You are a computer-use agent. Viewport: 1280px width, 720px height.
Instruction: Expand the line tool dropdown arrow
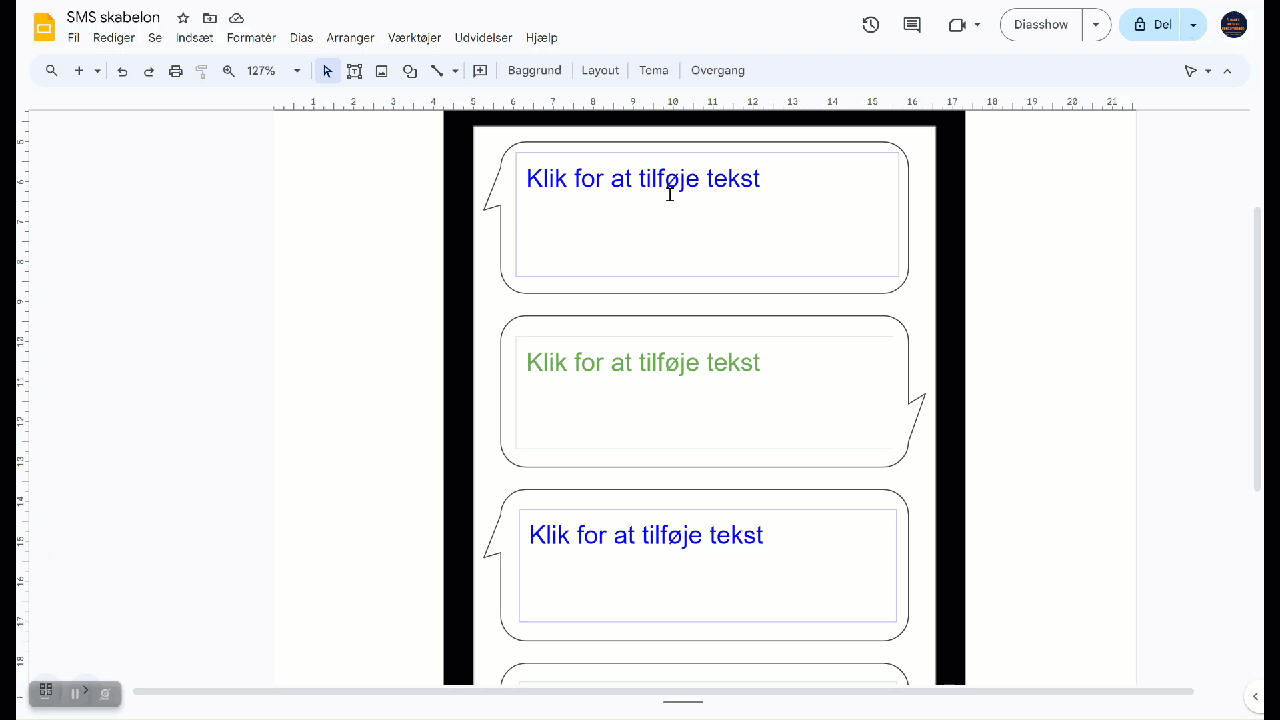tap(455, 71)
